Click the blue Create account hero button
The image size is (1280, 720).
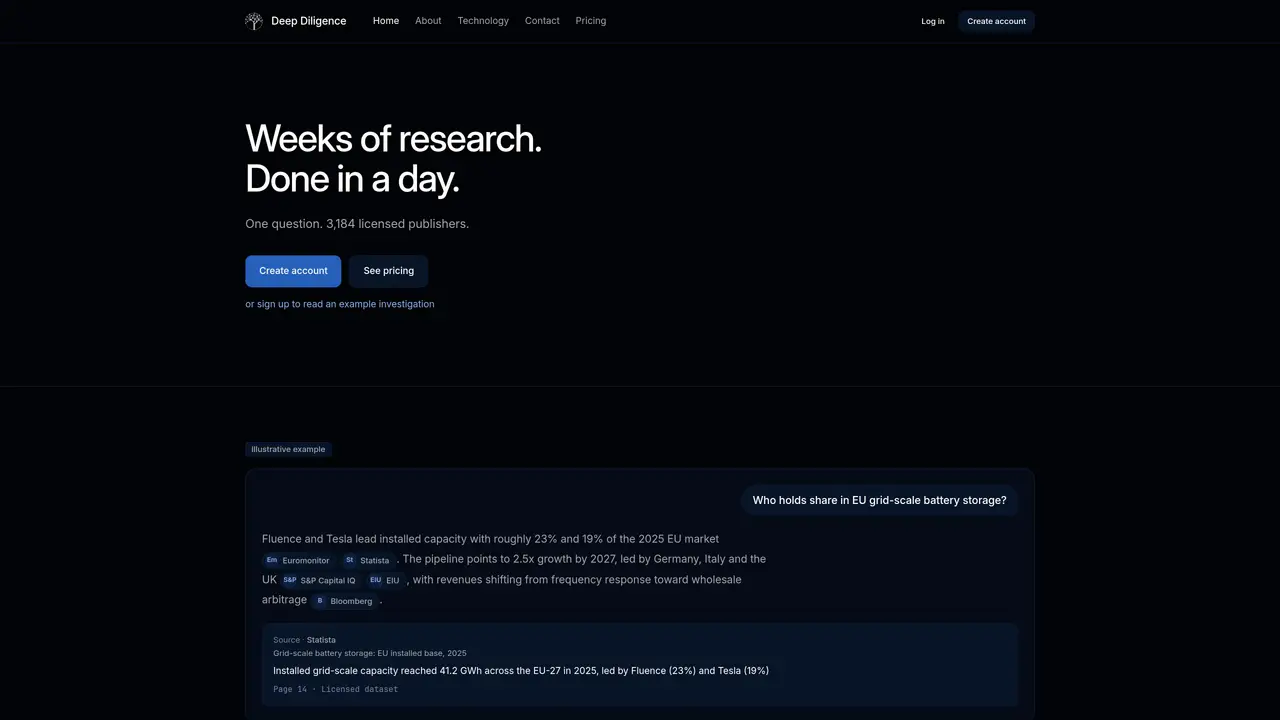(x=293, y=271)
